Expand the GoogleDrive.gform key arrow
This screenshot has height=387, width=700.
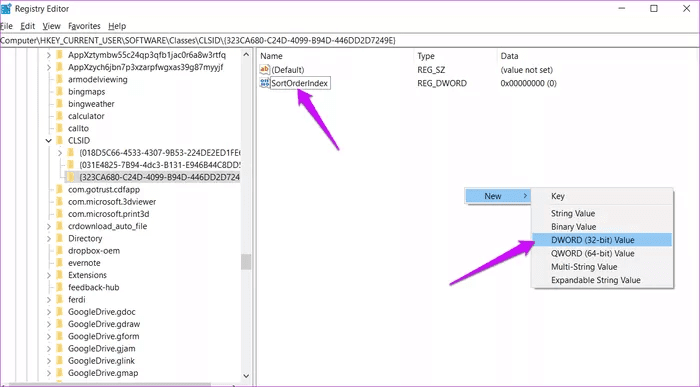click(x=49, y=336)
